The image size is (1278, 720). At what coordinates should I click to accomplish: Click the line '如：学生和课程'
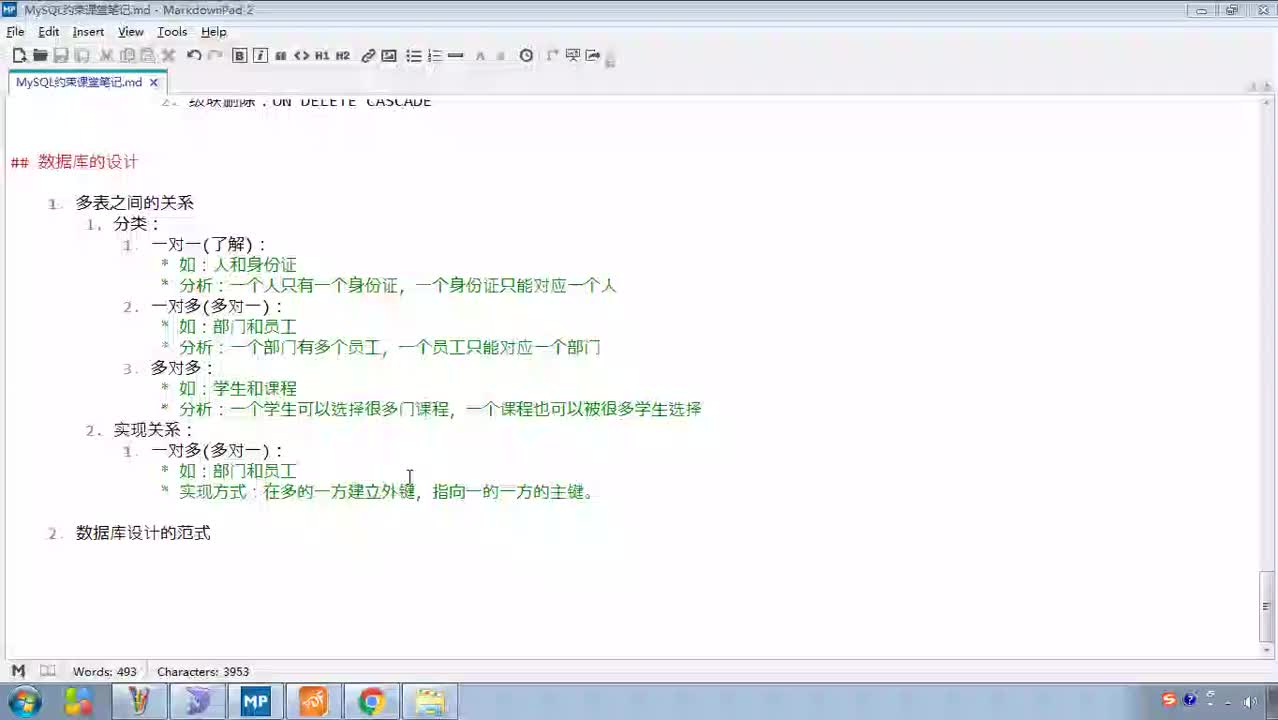(x=238, y=388)
